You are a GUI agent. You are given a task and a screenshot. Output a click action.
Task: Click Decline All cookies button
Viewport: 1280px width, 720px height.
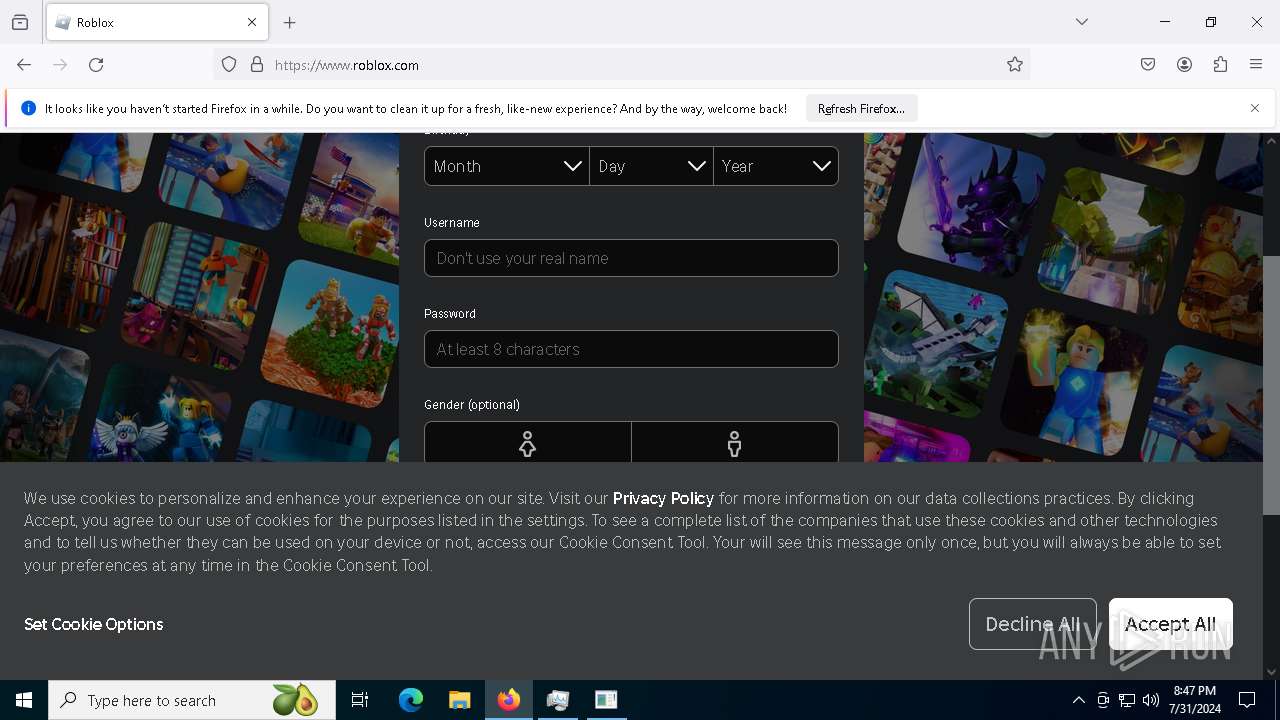pos(1033,624)
